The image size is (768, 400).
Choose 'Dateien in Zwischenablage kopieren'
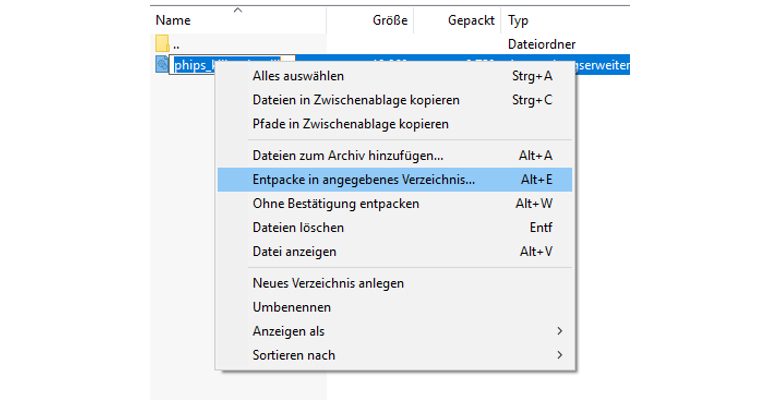356,100
